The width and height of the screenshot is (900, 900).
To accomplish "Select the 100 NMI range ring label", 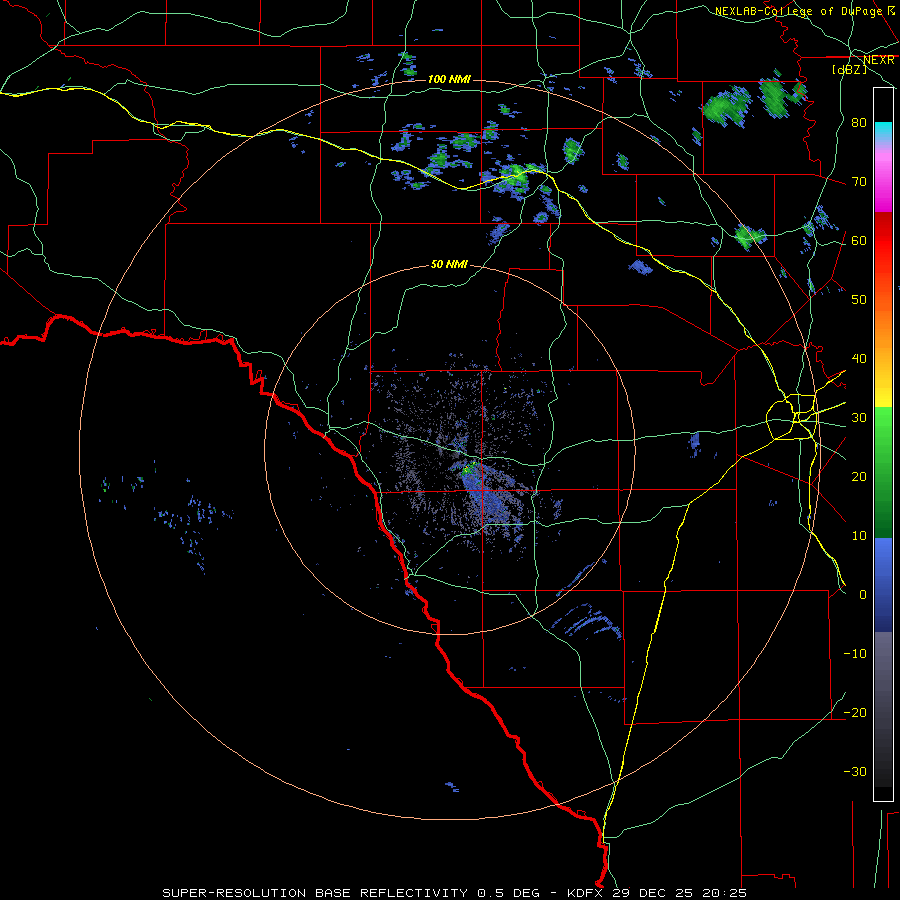I will click(x=449, y=79).
